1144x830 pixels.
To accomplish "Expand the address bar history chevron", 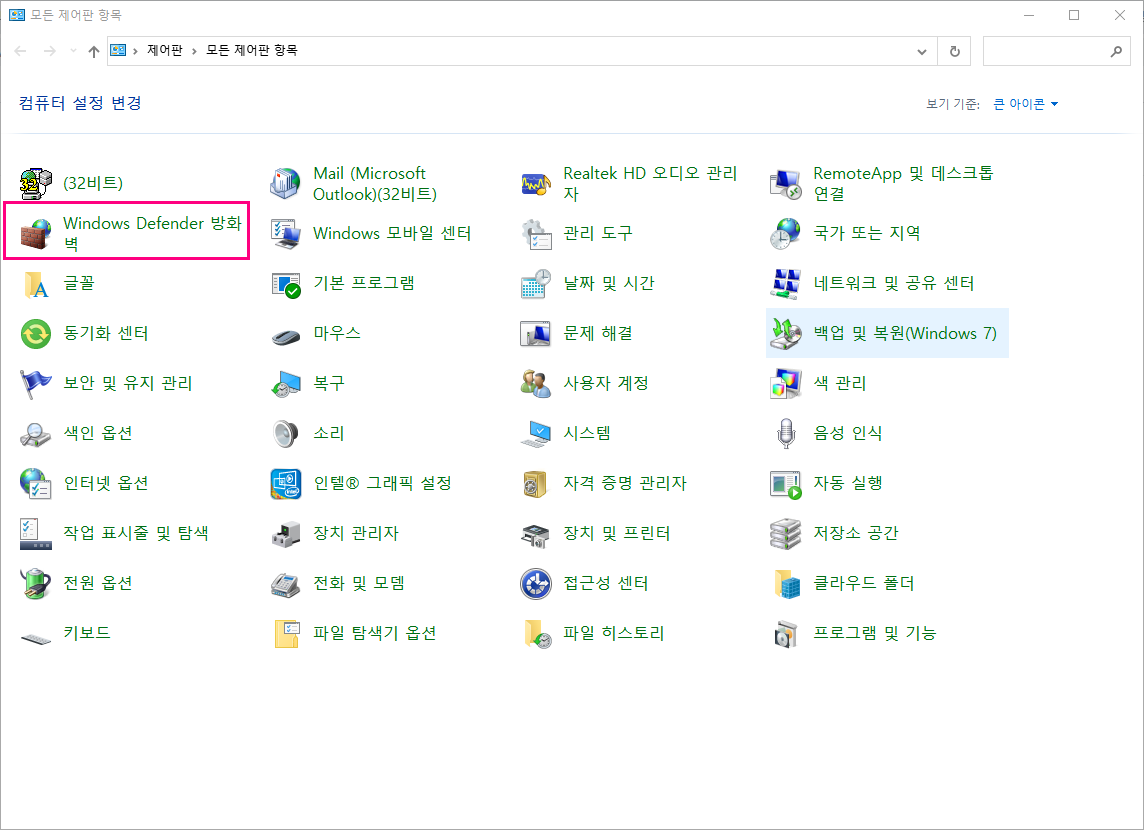I will pyautogui.click(x=921, y=51).
